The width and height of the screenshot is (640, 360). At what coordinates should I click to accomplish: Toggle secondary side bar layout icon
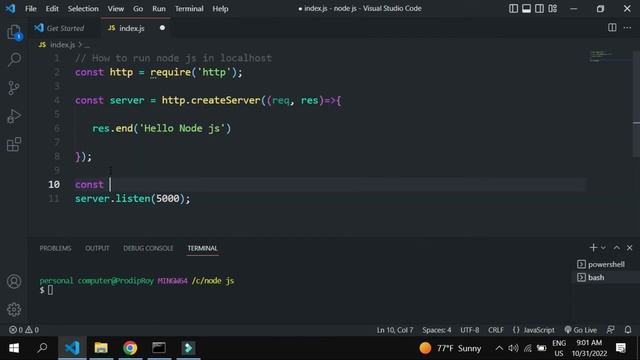coord(540,8)
